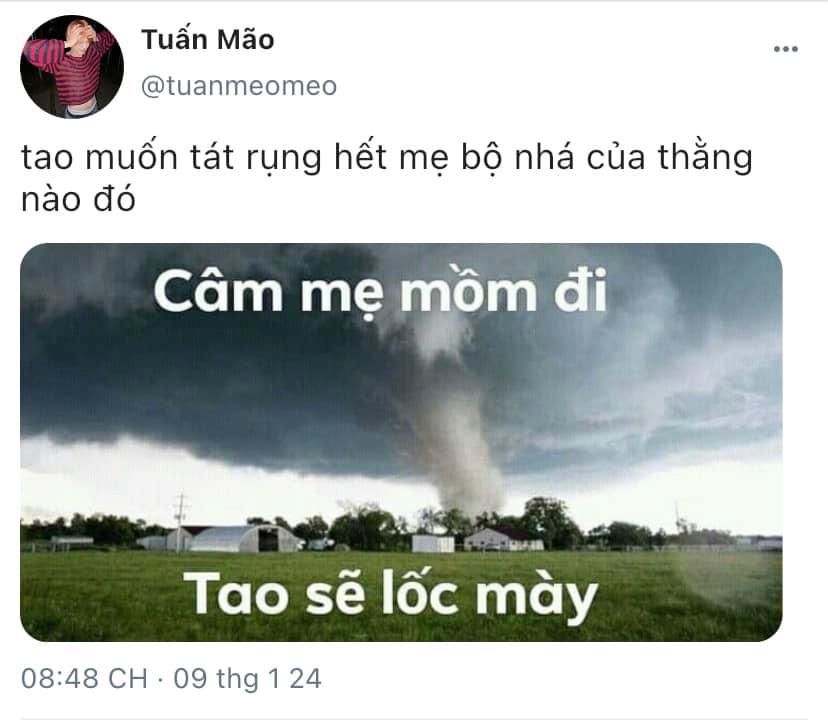Click the words "nào đó" in the tweet

coord(78,199)
